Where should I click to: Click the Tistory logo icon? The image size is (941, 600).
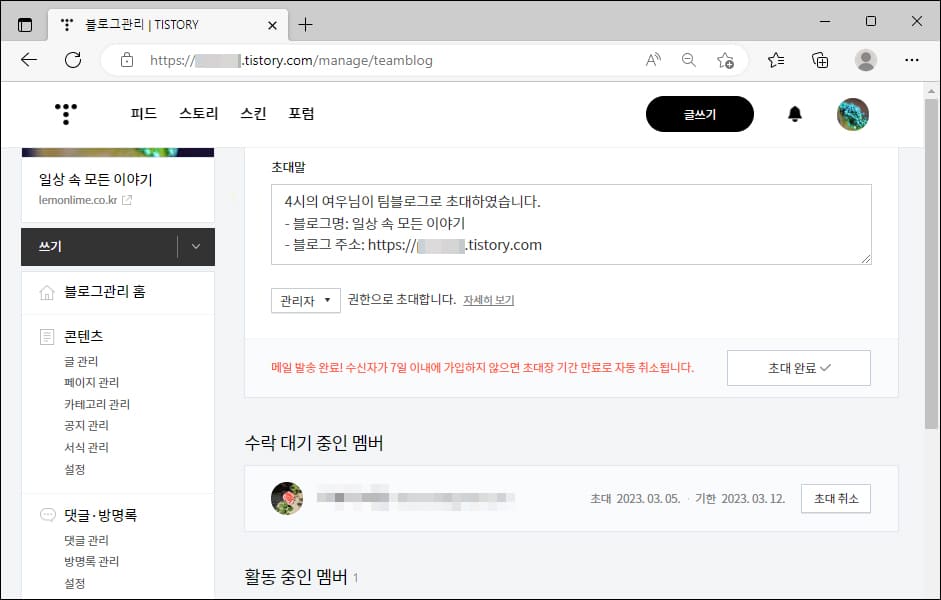(x=64, y=114)
